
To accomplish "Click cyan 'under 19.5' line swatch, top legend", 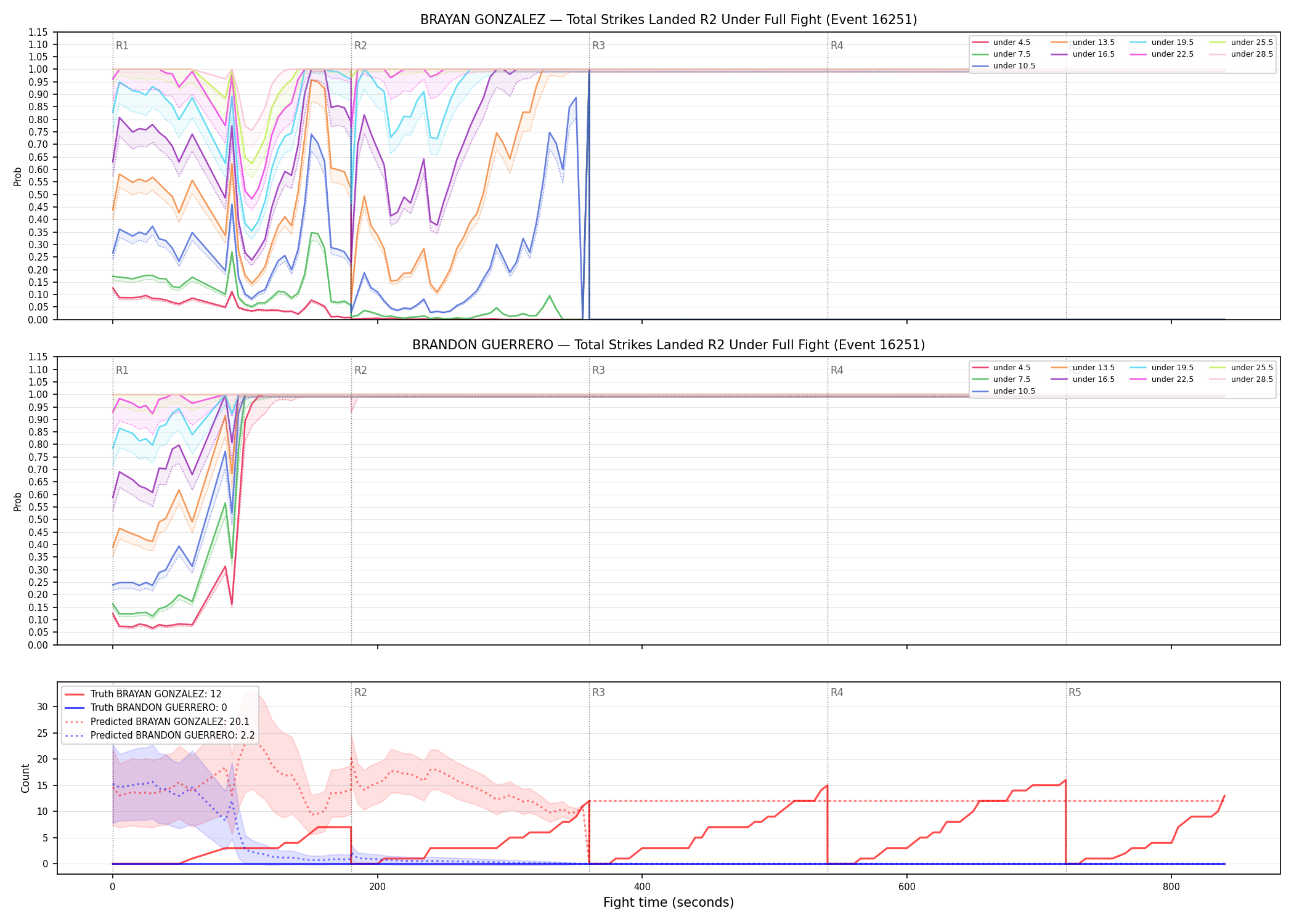I will tap(1138, 43).
